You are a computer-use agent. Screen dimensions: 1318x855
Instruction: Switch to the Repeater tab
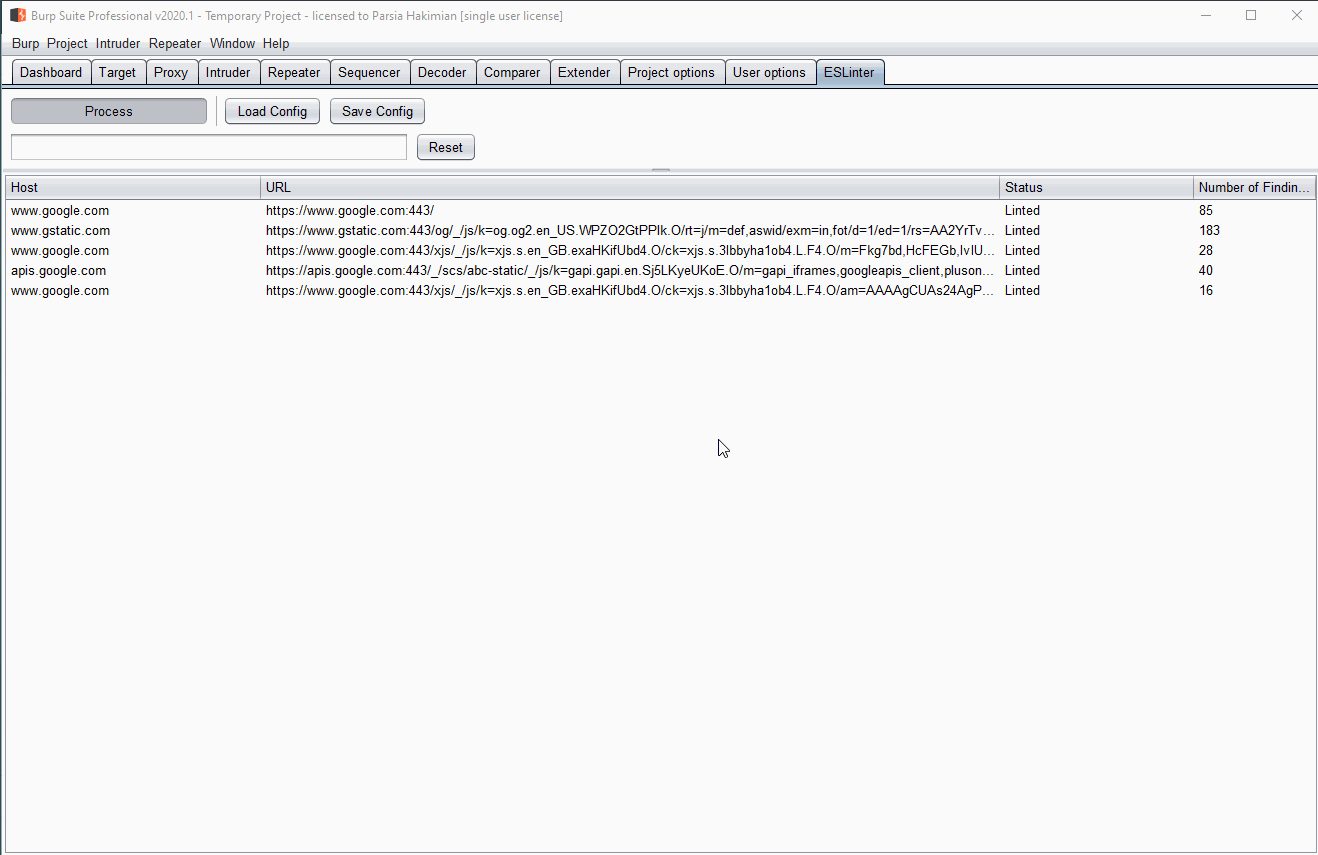tap(294, 72)
